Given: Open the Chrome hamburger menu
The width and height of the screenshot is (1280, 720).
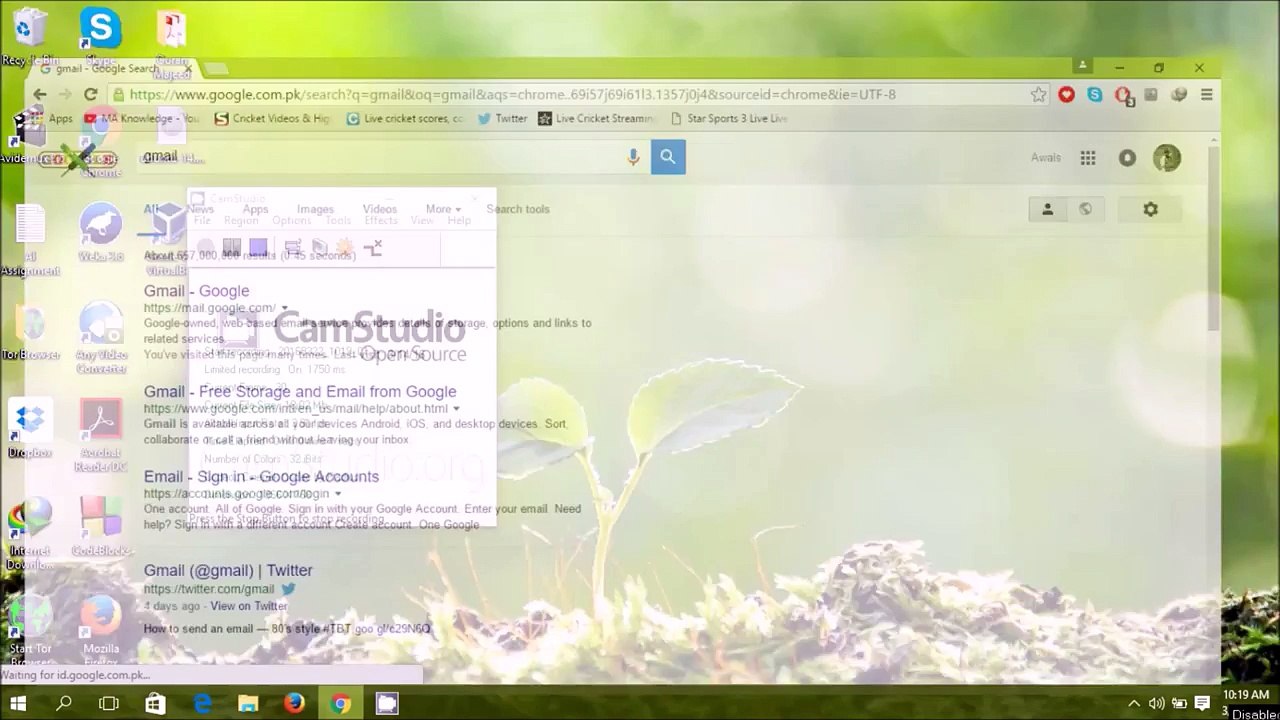Looking at the screenshot, I should (x=1207, y=94).
